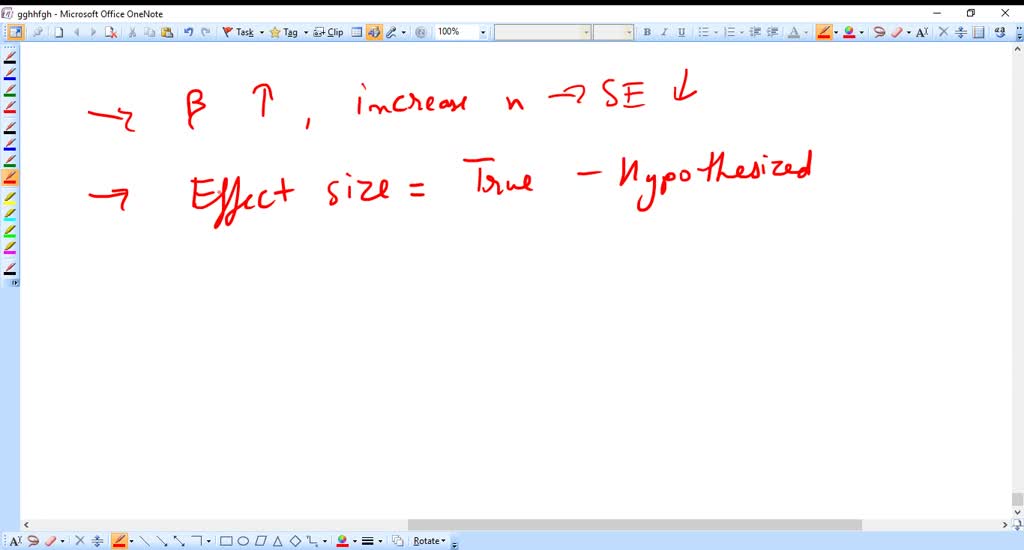The width and height of the screenshot is (1024, 550).
Task: Select the rectangle shape tool
Action: pos(226,541)
